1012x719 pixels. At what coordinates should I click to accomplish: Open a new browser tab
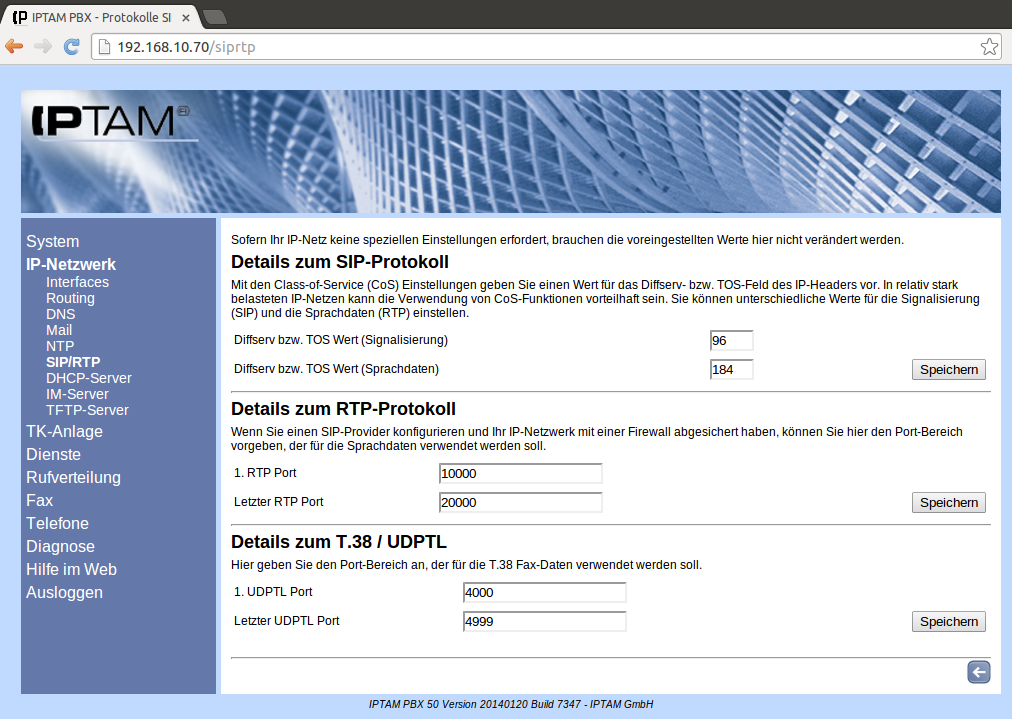215,16
